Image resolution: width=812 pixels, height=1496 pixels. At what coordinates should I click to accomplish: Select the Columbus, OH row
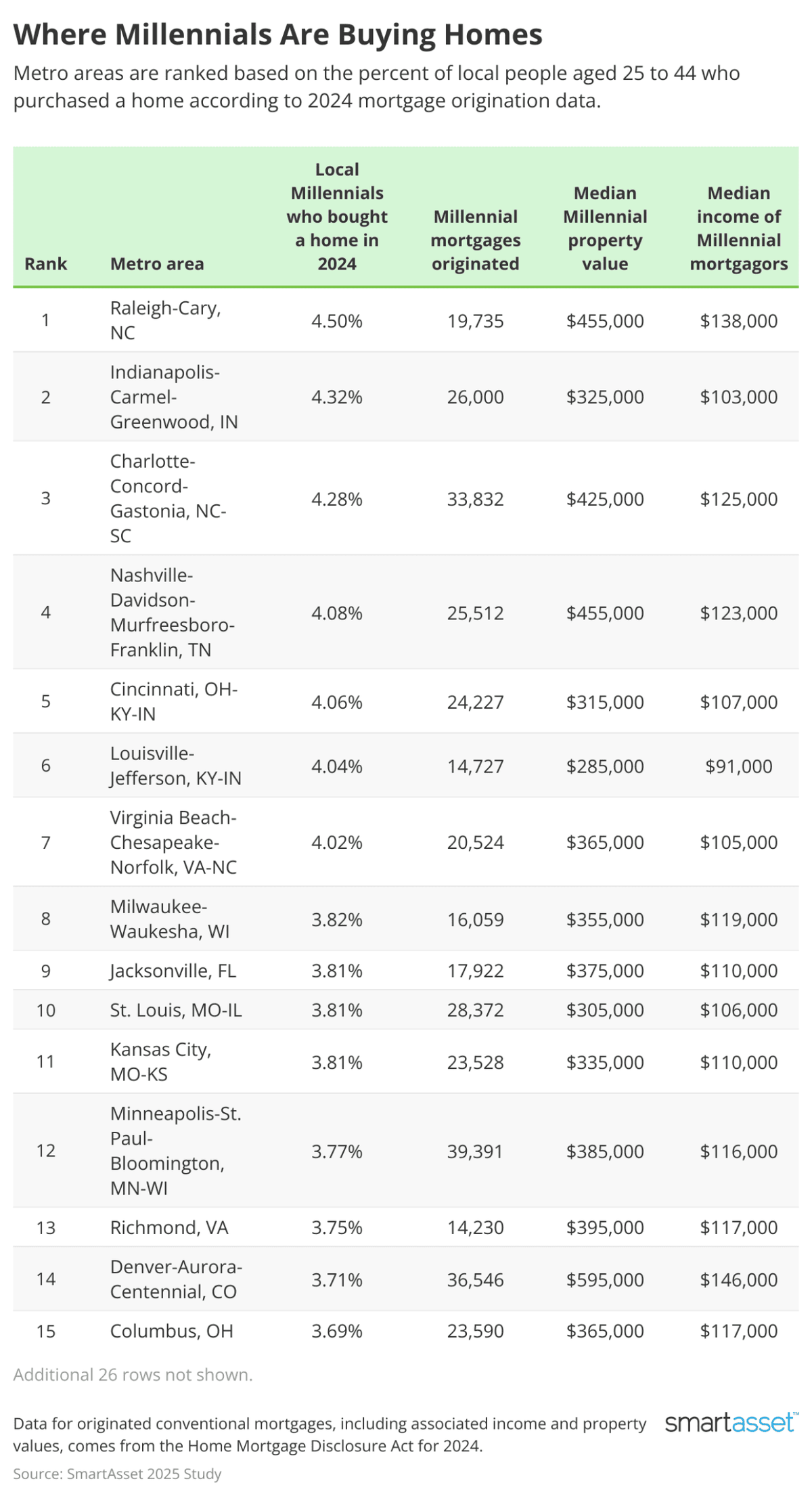click(x=406, y=1331)
